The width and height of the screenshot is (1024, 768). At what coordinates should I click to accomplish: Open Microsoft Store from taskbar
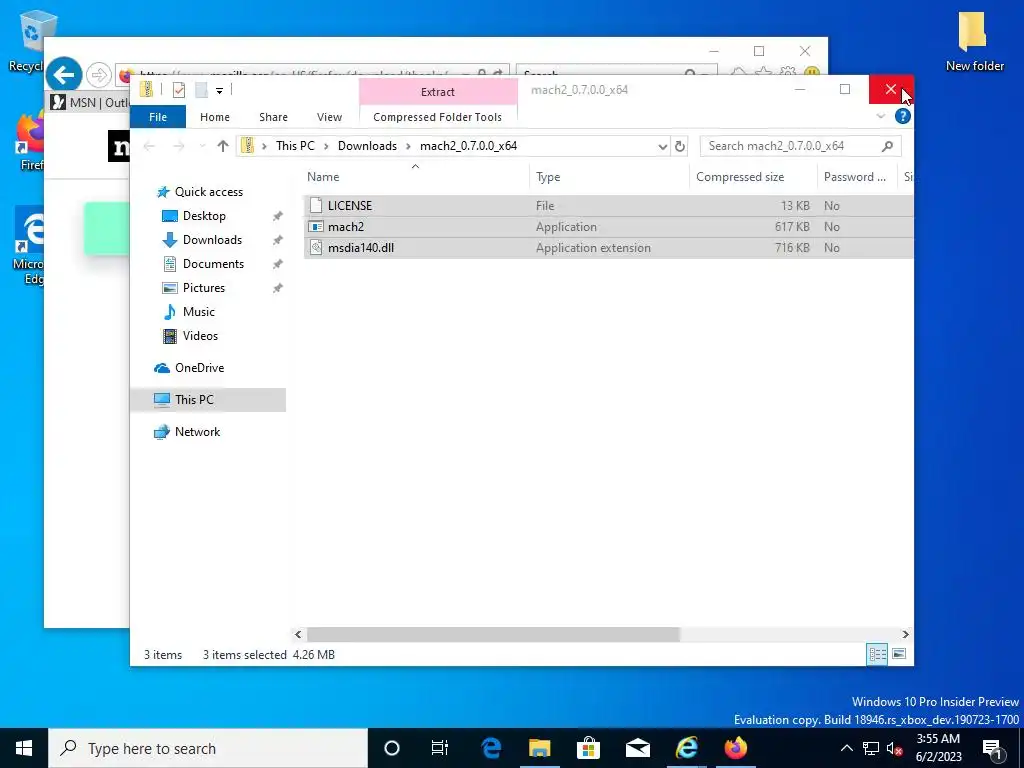[x=588, y=748]
